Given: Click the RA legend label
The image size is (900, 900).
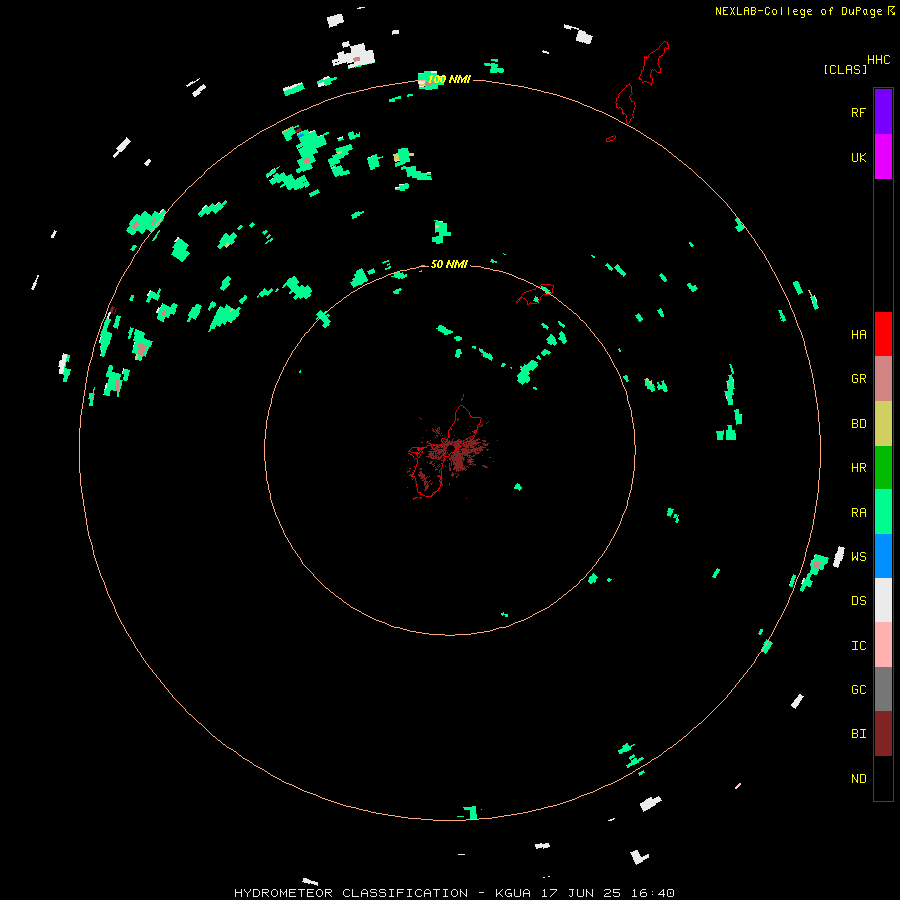Looking at the screenshot, I should coord(858,513).
